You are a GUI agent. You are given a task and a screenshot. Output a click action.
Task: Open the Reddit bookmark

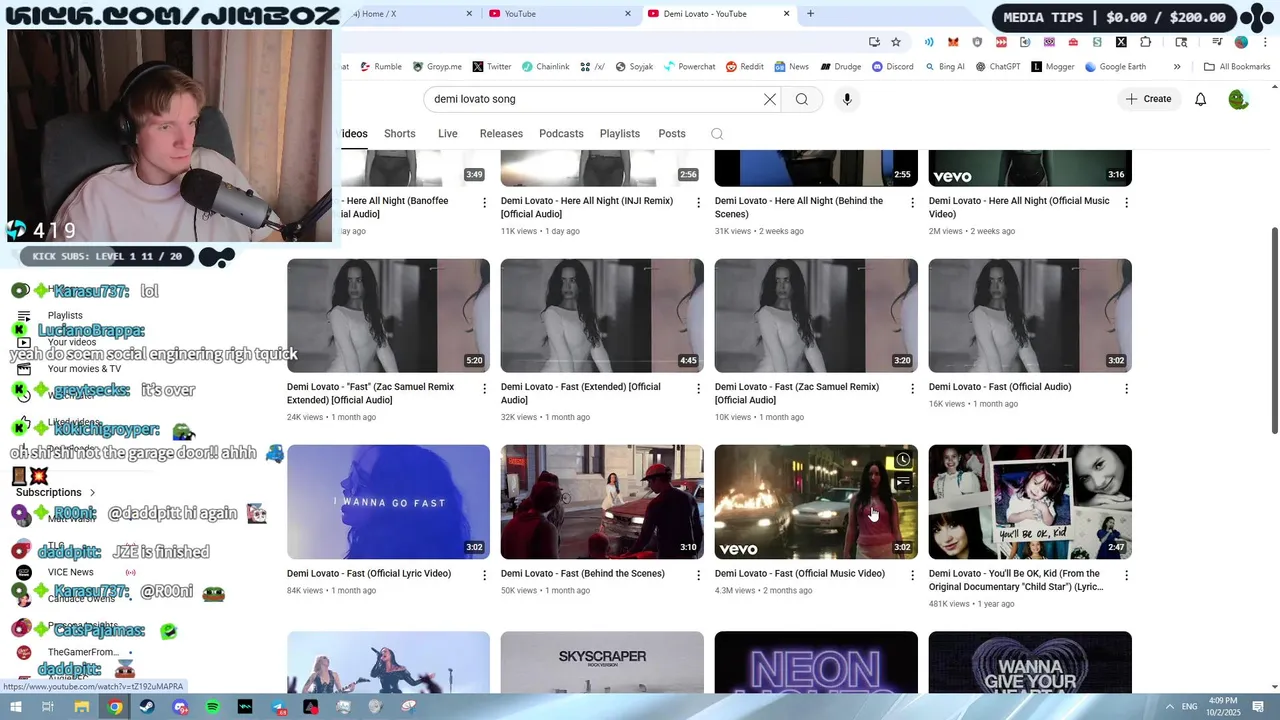[x=745, y=67]
